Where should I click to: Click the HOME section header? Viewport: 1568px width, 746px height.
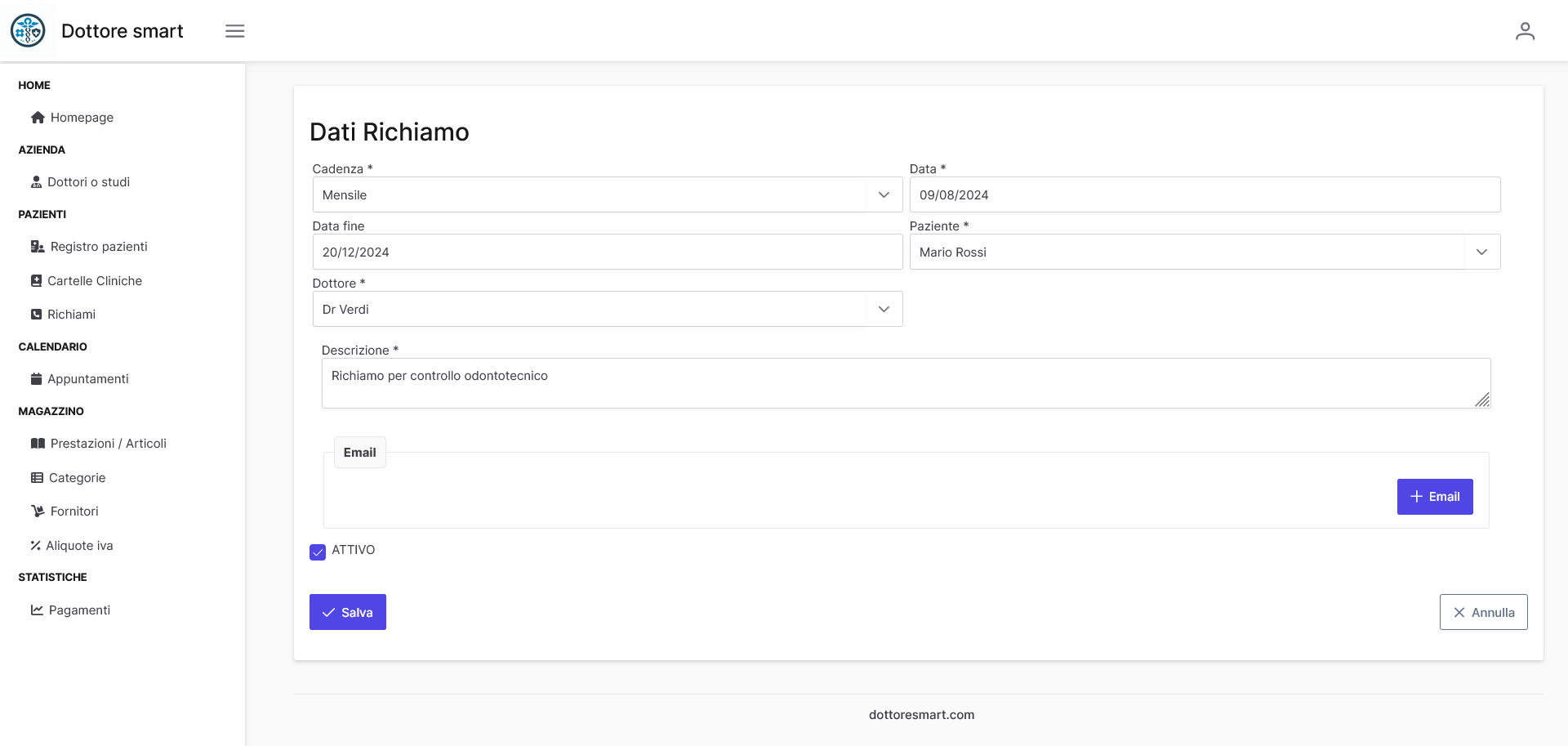click(34, 85)
